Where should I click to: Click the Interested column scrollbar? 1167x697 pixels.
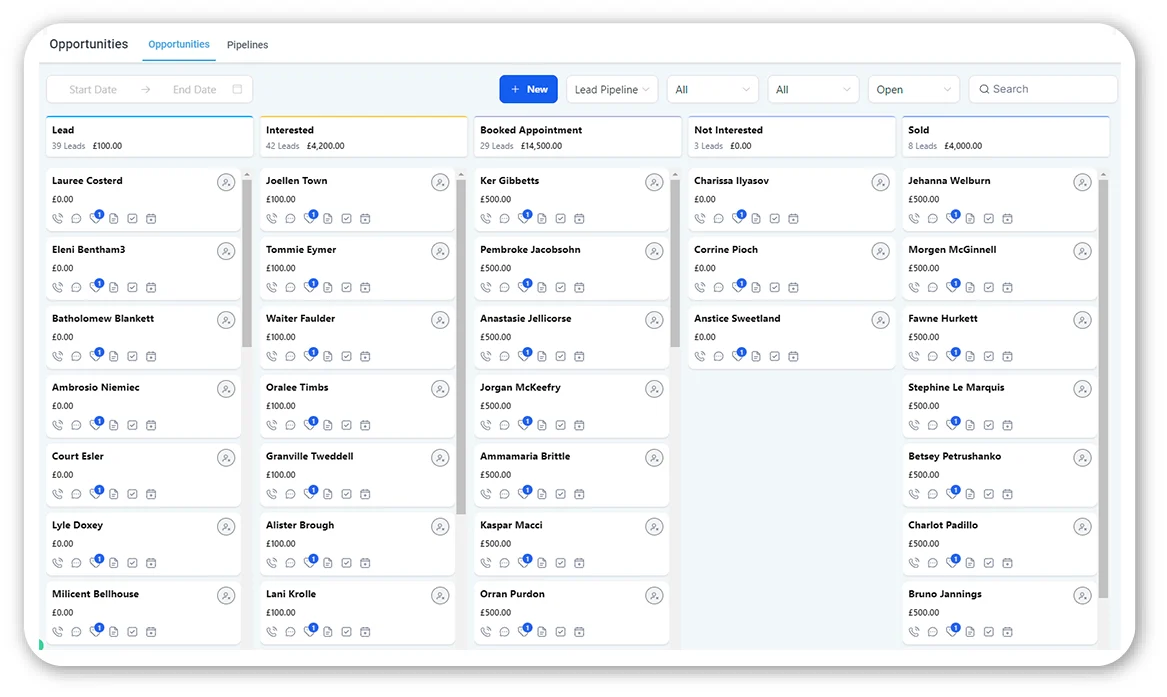[461, 347]
